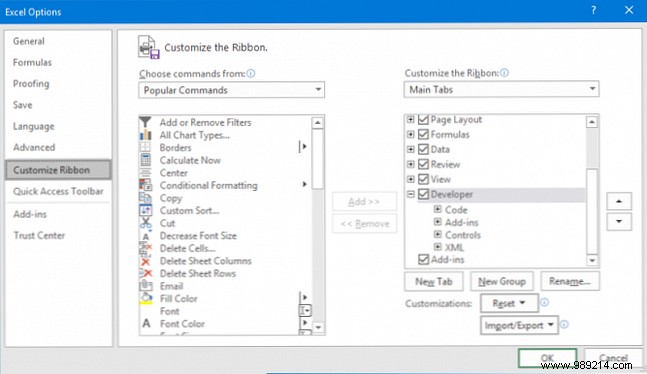The height and width of the screenshot is (374, 647).
Task: Click the Delete Sheet Columns icon
Action: tap(145, 261)
